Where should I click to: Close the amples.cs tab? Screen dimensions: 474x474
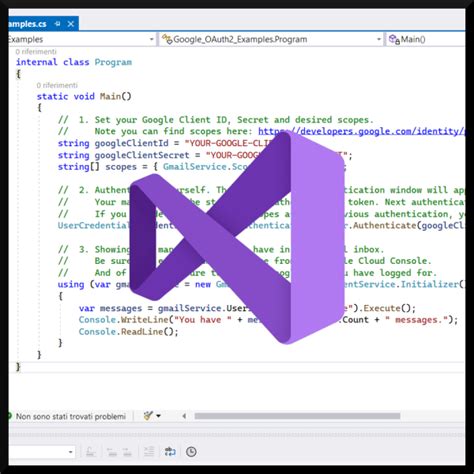71,24
